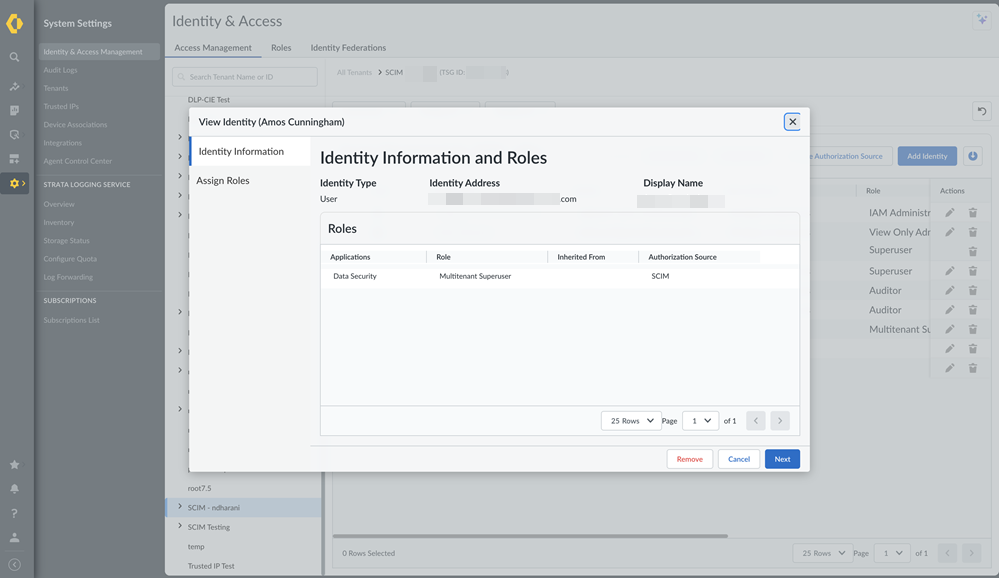Open the Roles tab
Screen dimensions: 1000x578
pyautogui.click(x=281, y=48)
